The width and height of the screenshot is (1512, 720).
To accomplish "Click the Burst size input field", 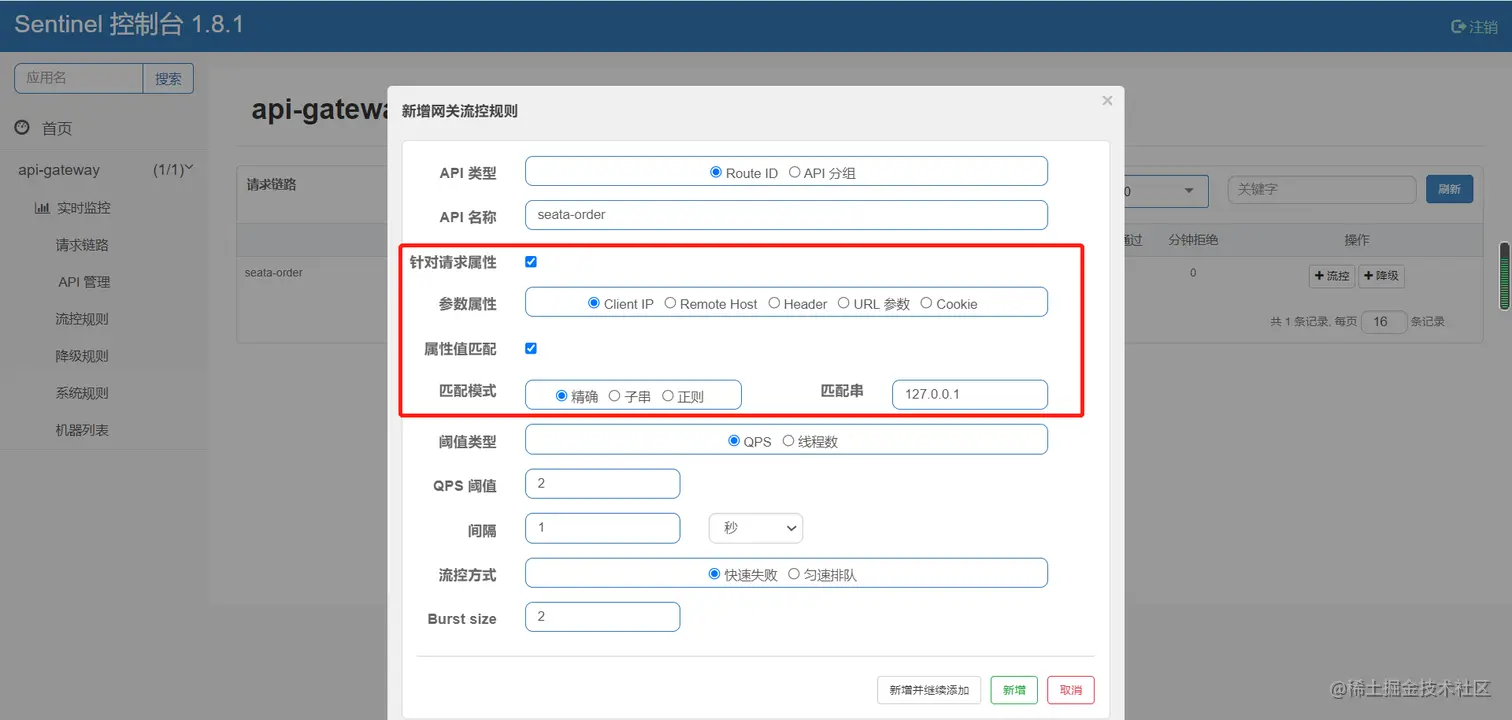I will (602, 617).
